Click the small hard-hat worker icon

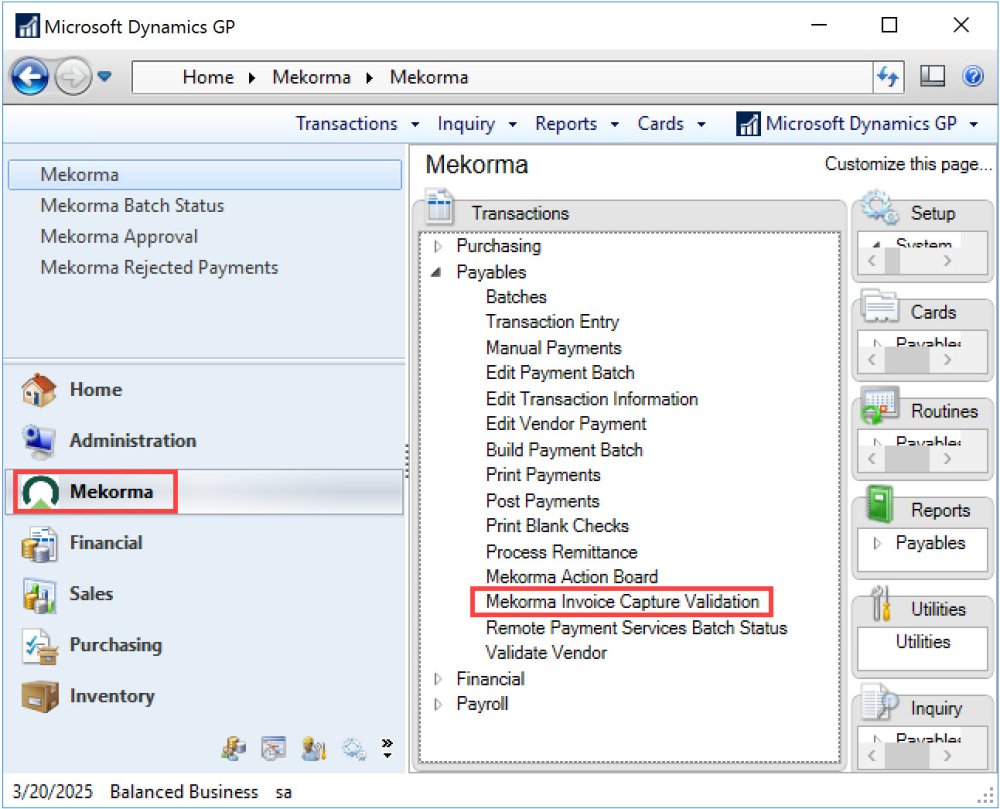(314, 748)
